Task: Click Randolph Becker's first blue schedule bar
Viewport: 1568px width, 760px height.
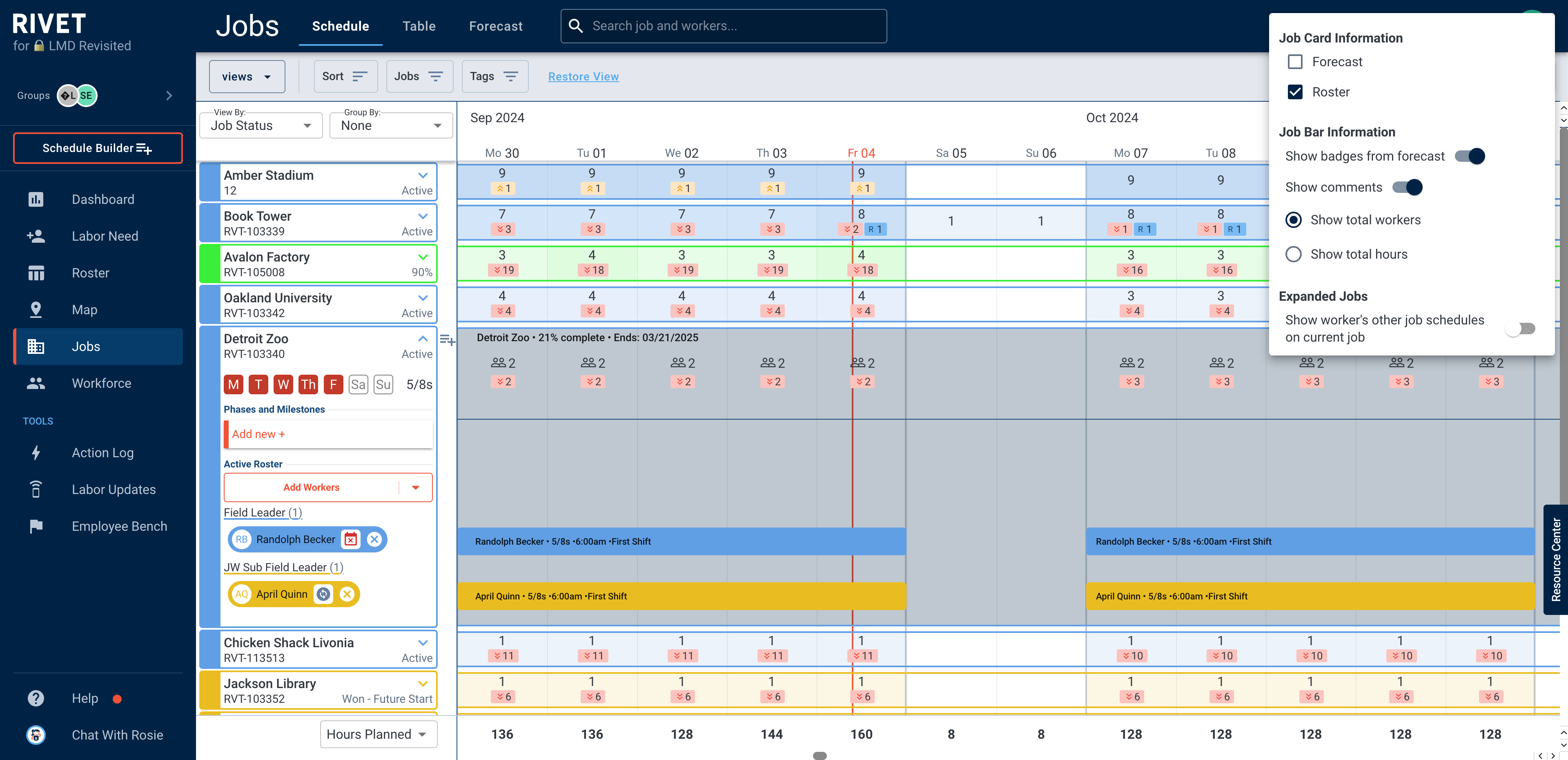Action: click(681, 541)
